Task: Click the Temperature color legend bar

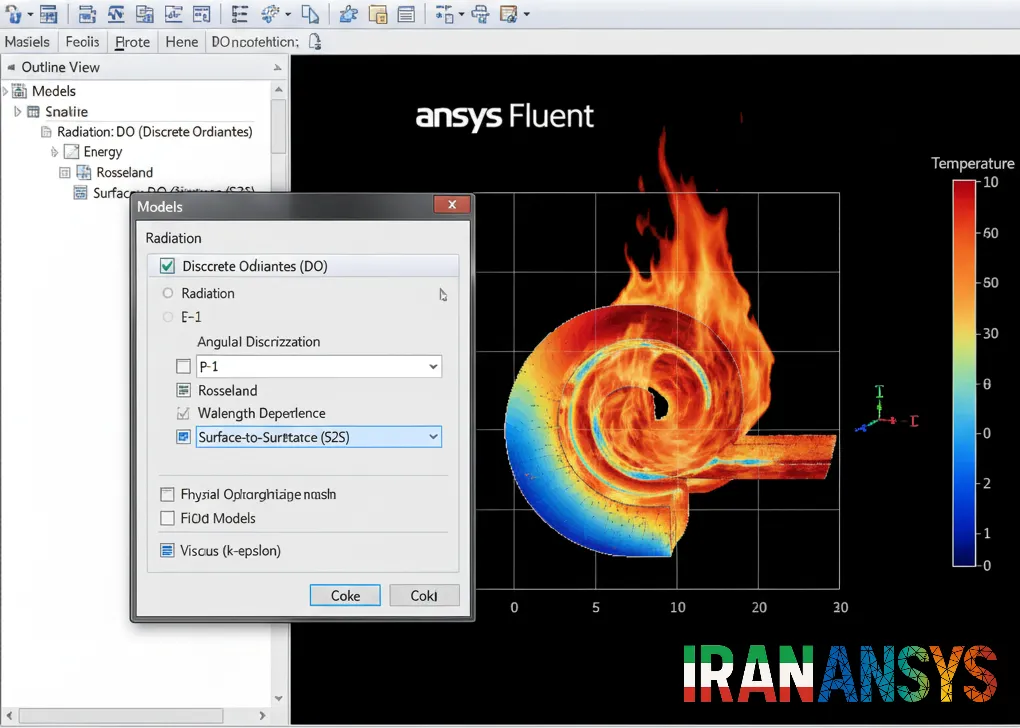Action: click(x=964, y=373)
